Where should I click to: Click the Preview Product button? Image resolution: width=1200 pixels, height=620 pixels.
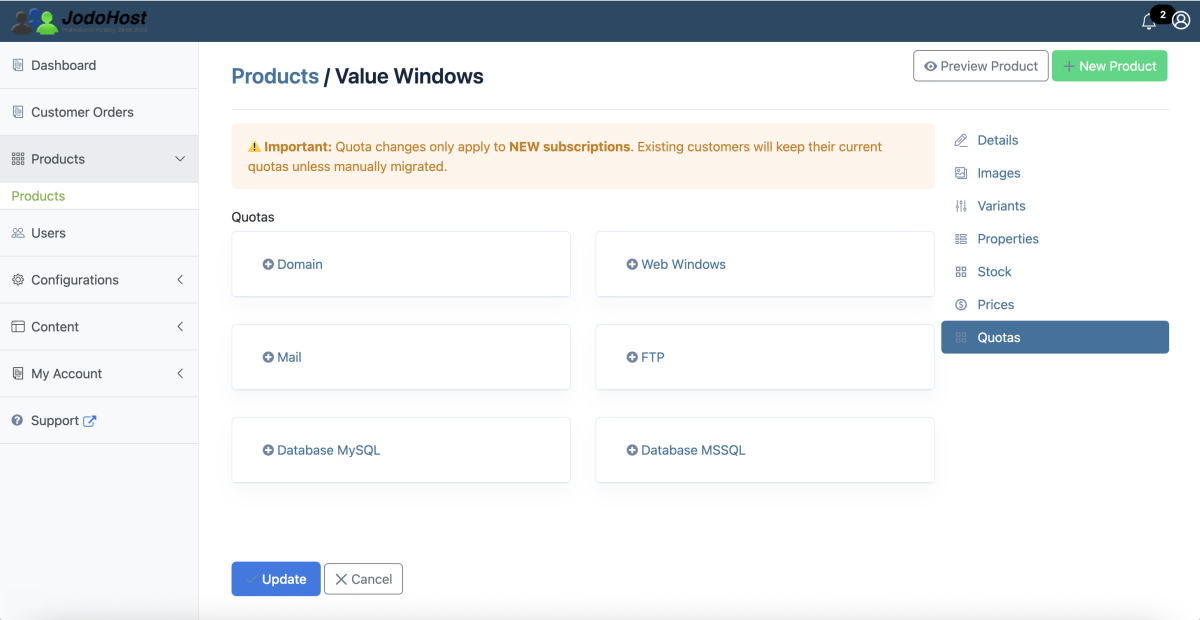[x=981, y=66]
